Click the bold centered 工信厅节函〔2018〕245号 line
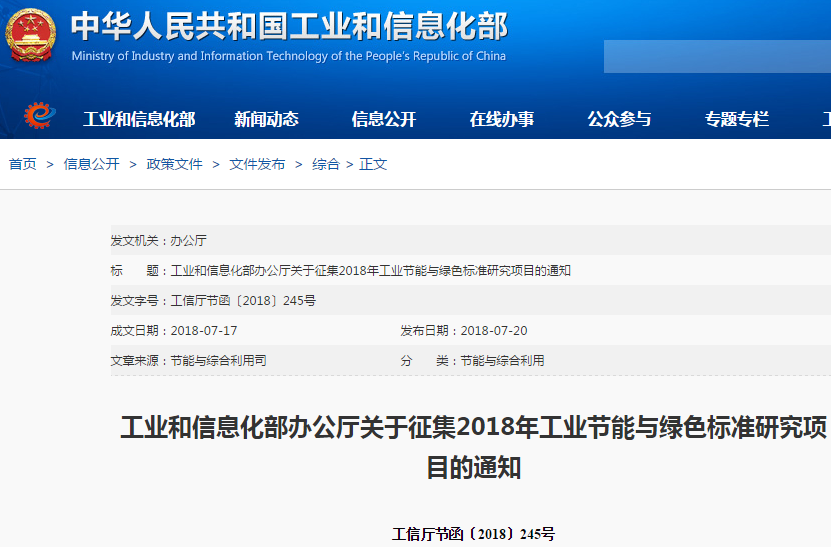The width and height of the screenshot is (831, 547). click(473, 534)
